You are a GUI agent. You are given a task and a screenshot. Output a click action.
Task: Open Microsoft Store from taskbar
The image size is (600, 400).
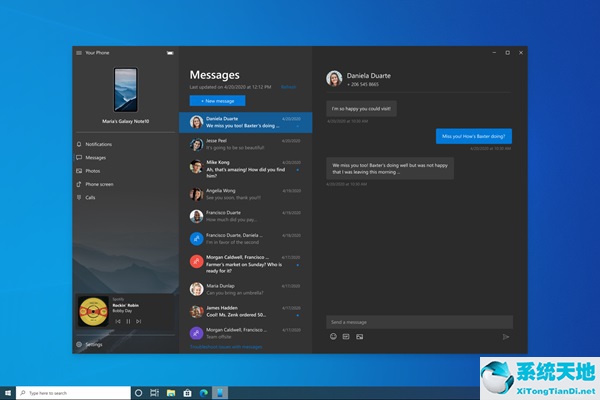pos(188,393)
